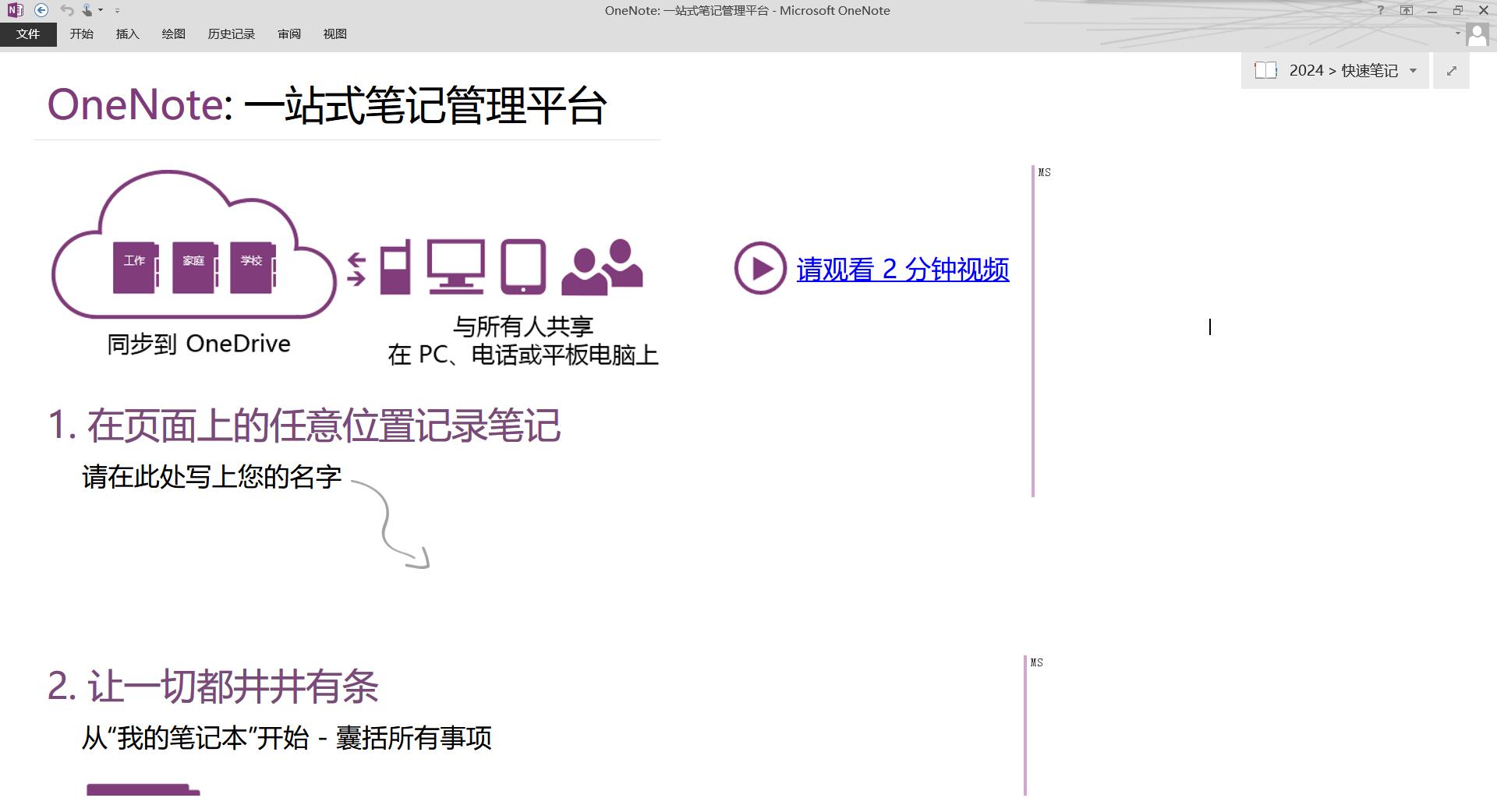The width and height of the screenshot is (1497, 812).
Task: Click the OneNote application logo icon
Action: (x=15, y=10)
